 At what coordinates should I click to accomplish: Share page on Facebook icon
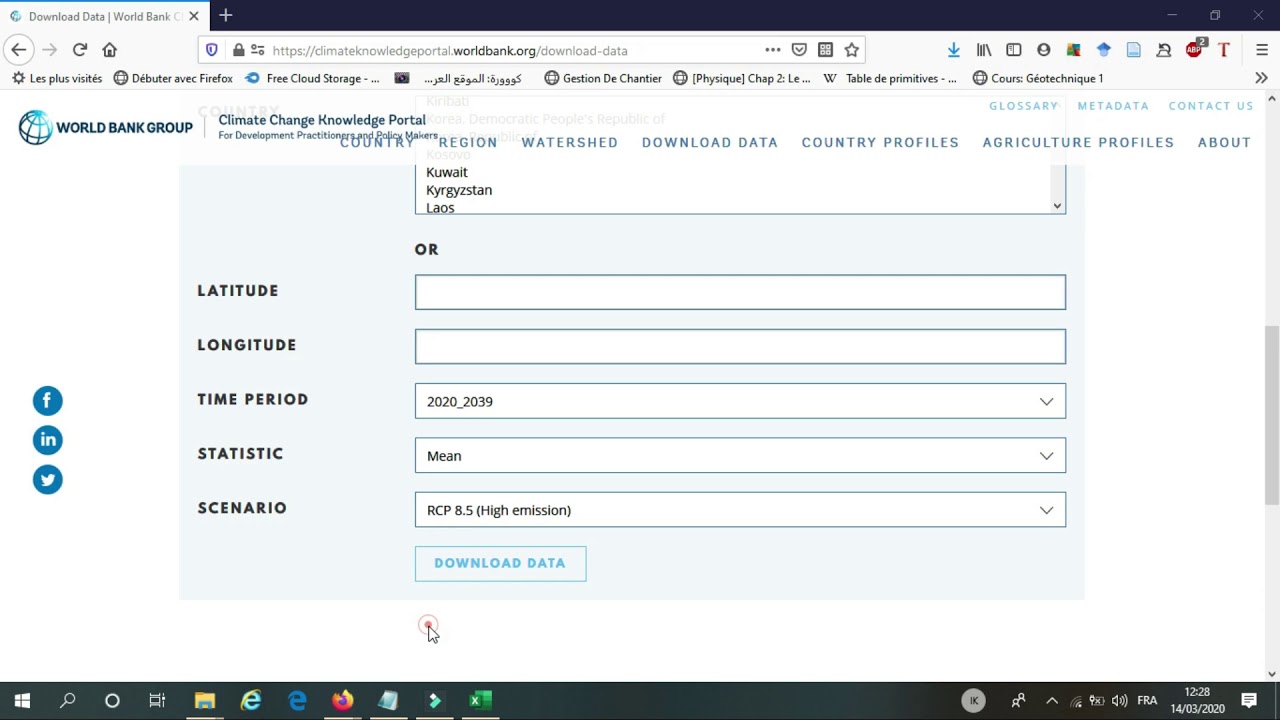click(47, 401)
